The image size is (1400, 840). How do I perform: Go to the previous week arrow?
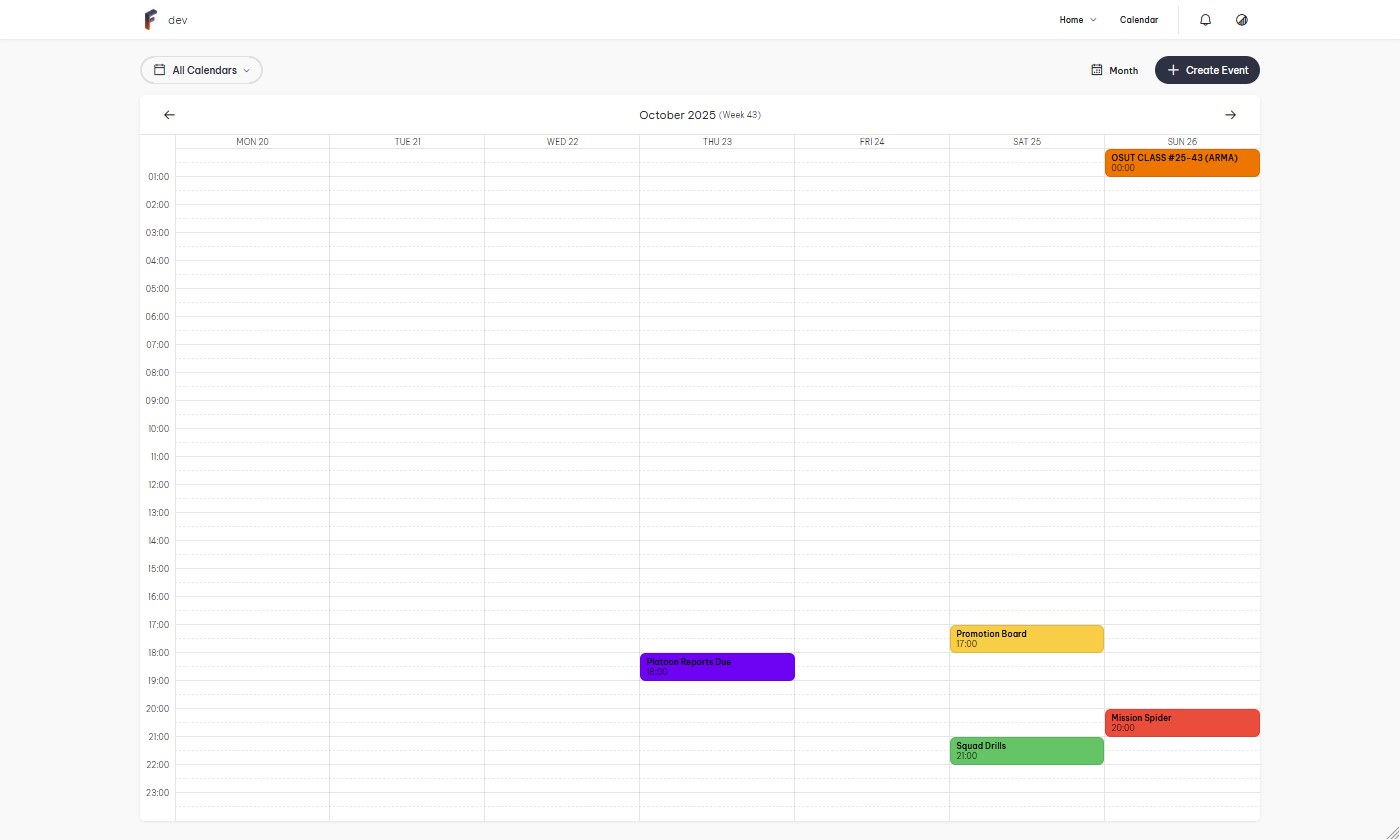tap(169, 115)
